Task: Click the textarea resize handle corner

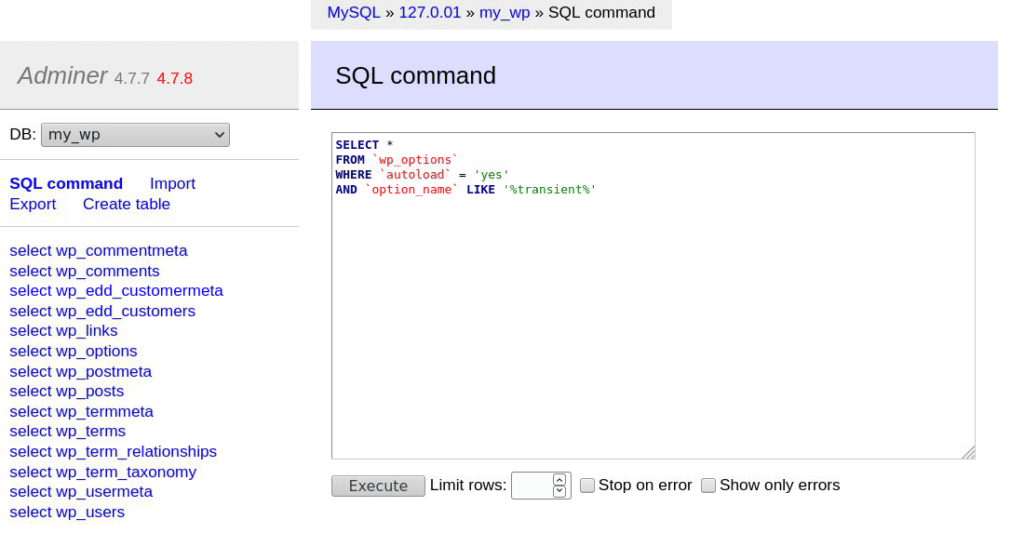Action: 968,453
